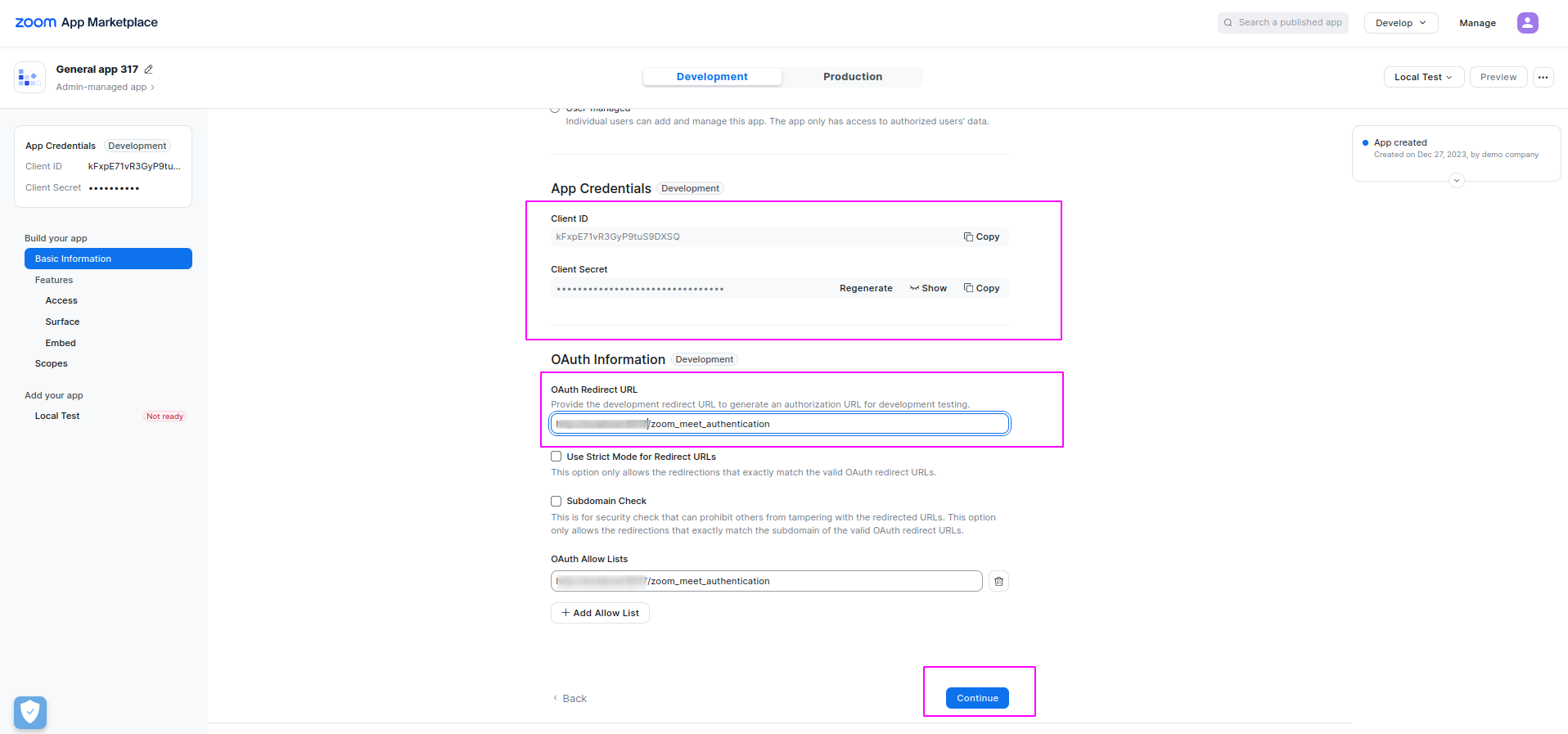Click the pencil icon to rename app

[x=148, y=70]
